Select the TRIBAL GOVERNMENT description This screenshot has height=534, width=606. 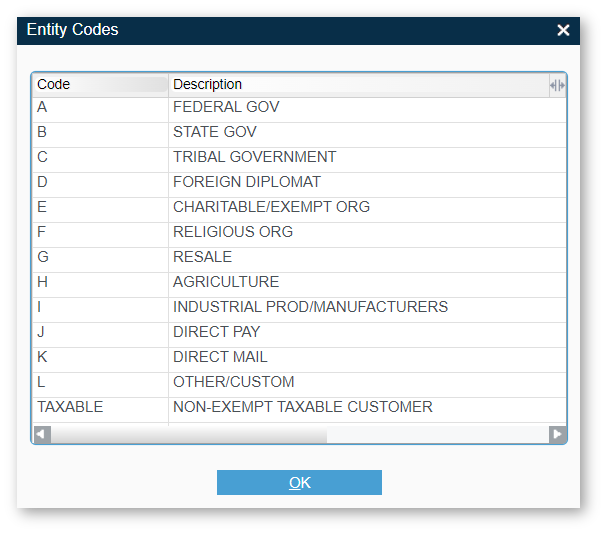coord(367,160)
